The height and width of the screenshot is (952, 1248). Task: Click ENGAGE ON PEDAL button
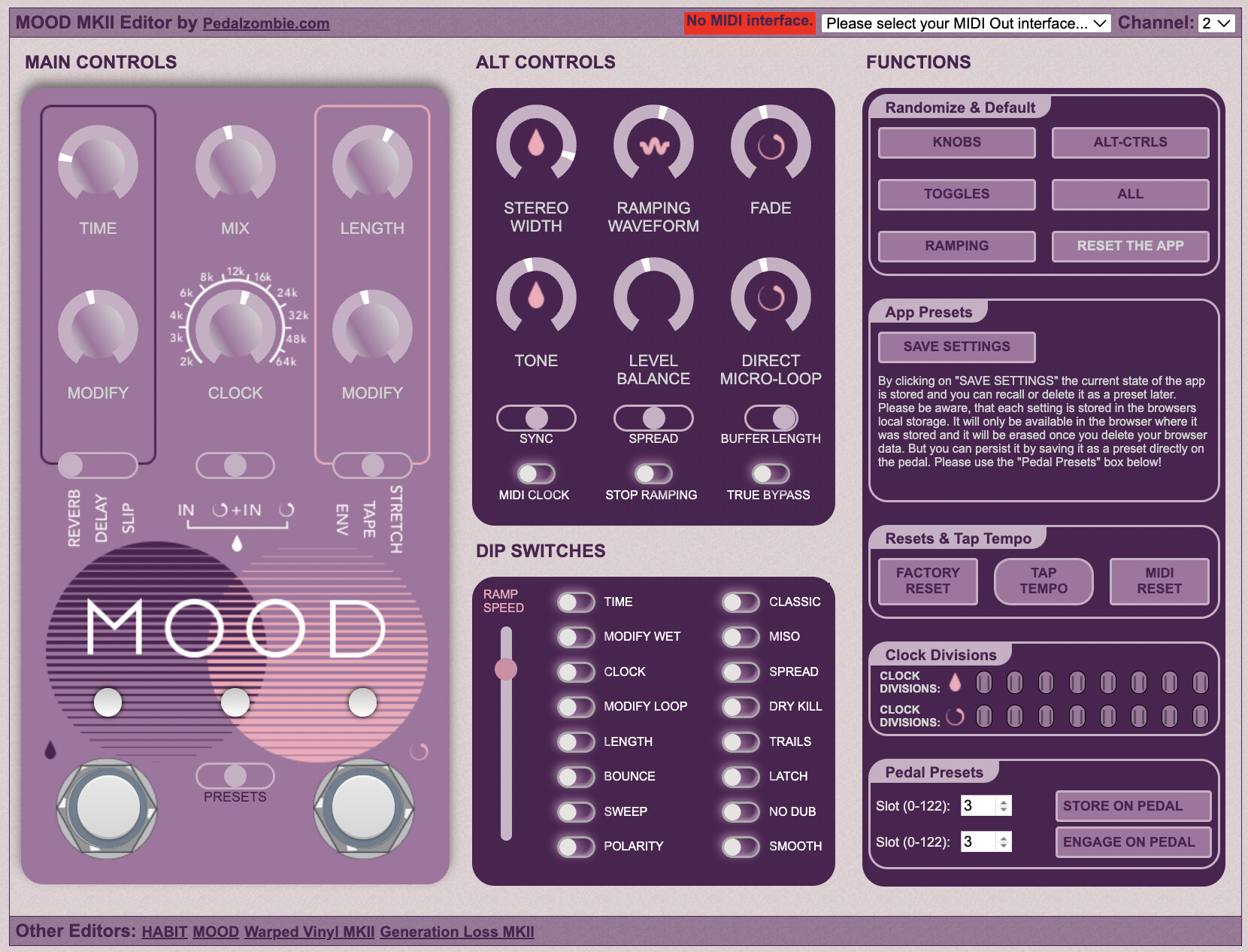pyautogui.click(x=1133, y=842)
